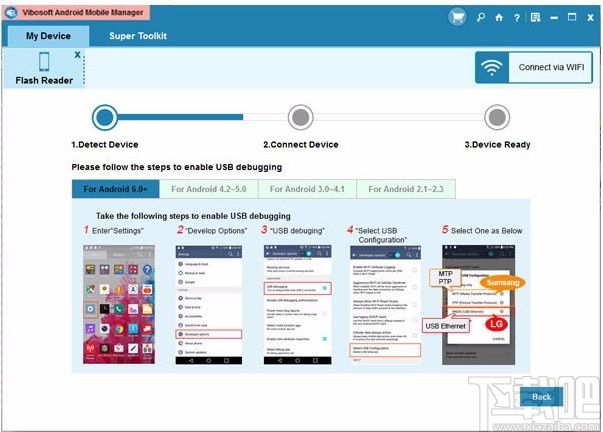The width and height of the screenshot is (603, 432).
Task: Click the Connect Device step circle
Action: click(x=301, y=117)
